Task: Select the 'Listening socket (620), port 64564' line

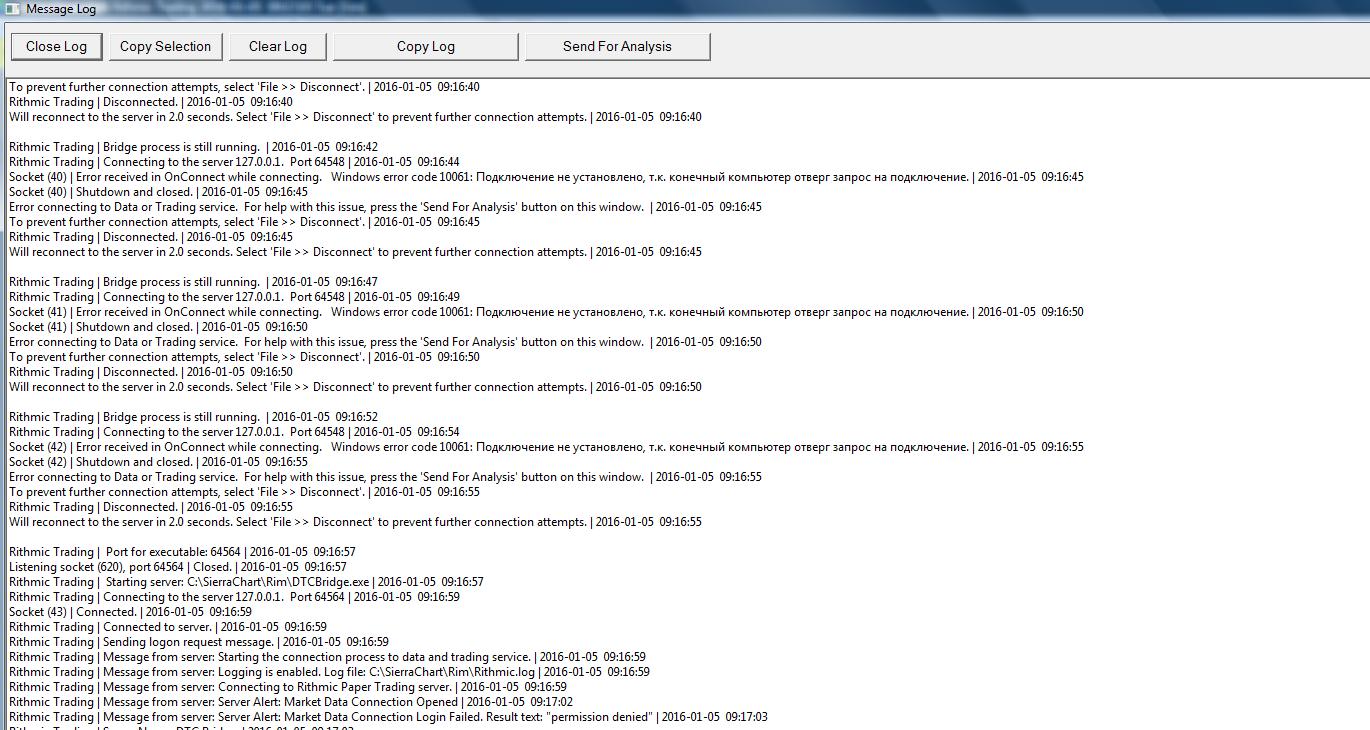Action: click(x=178, y=567)
